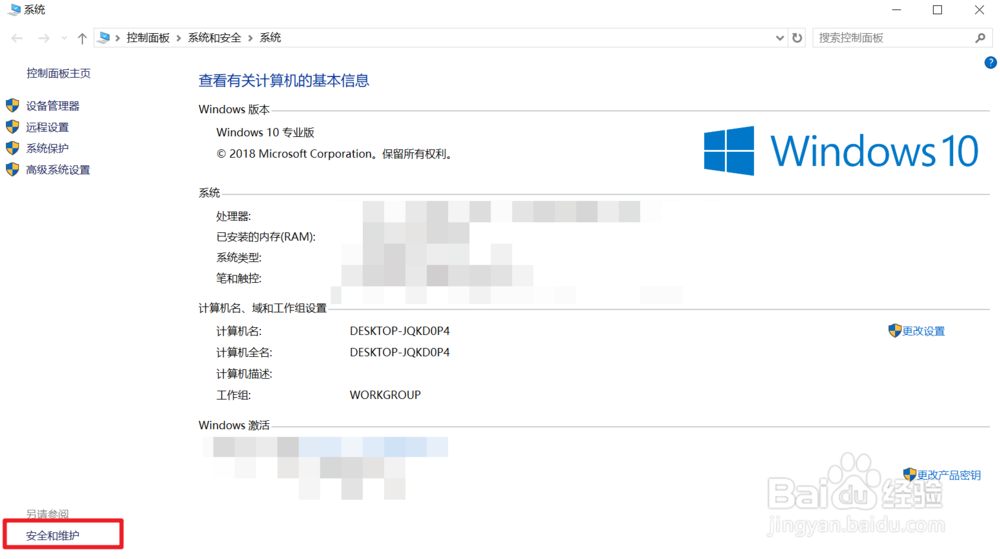
Task: Click the shield icon beside 设备管理器
Action: tap(12, 105)
